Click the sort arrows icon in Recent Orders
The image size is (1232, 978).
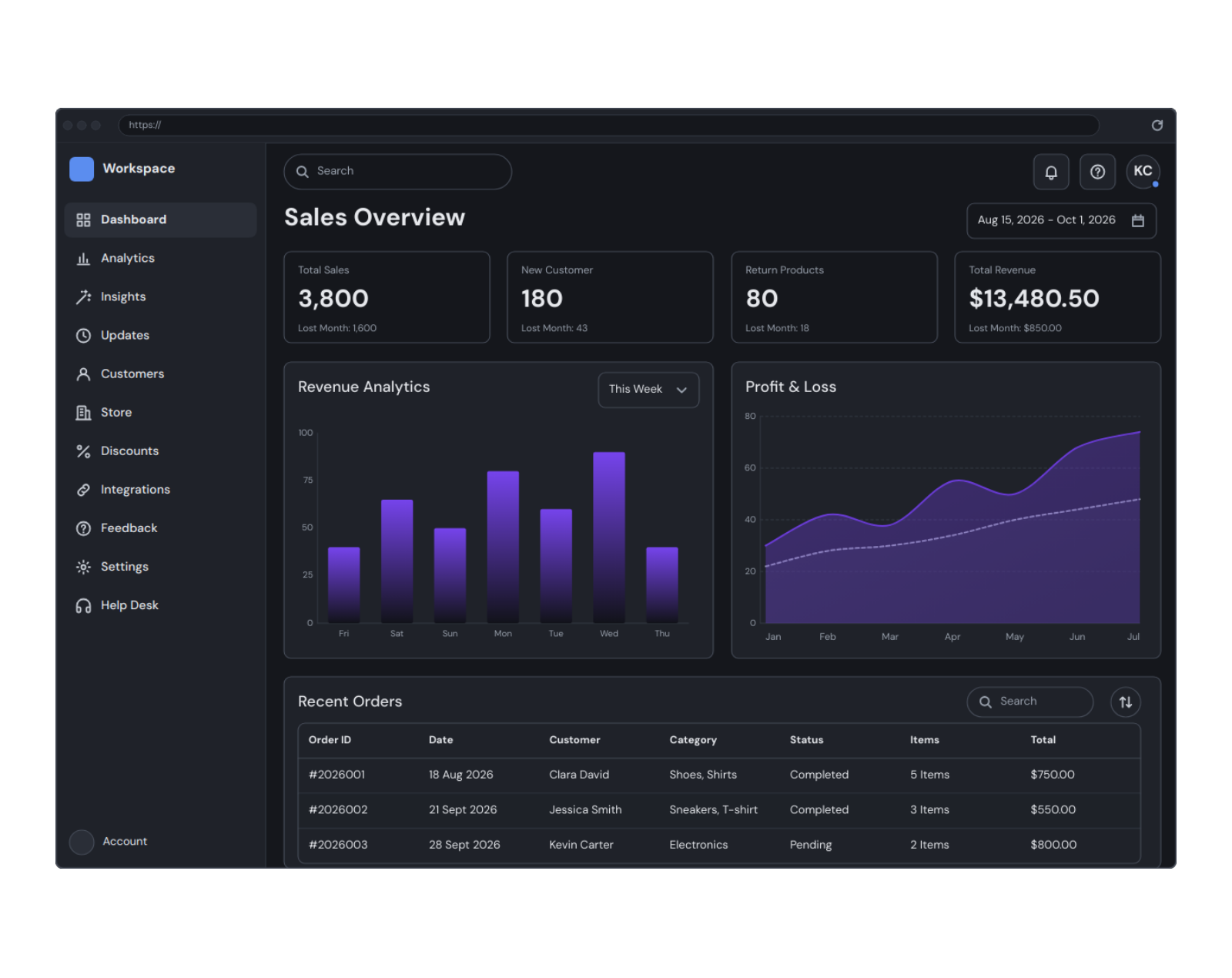[1125, 702]
